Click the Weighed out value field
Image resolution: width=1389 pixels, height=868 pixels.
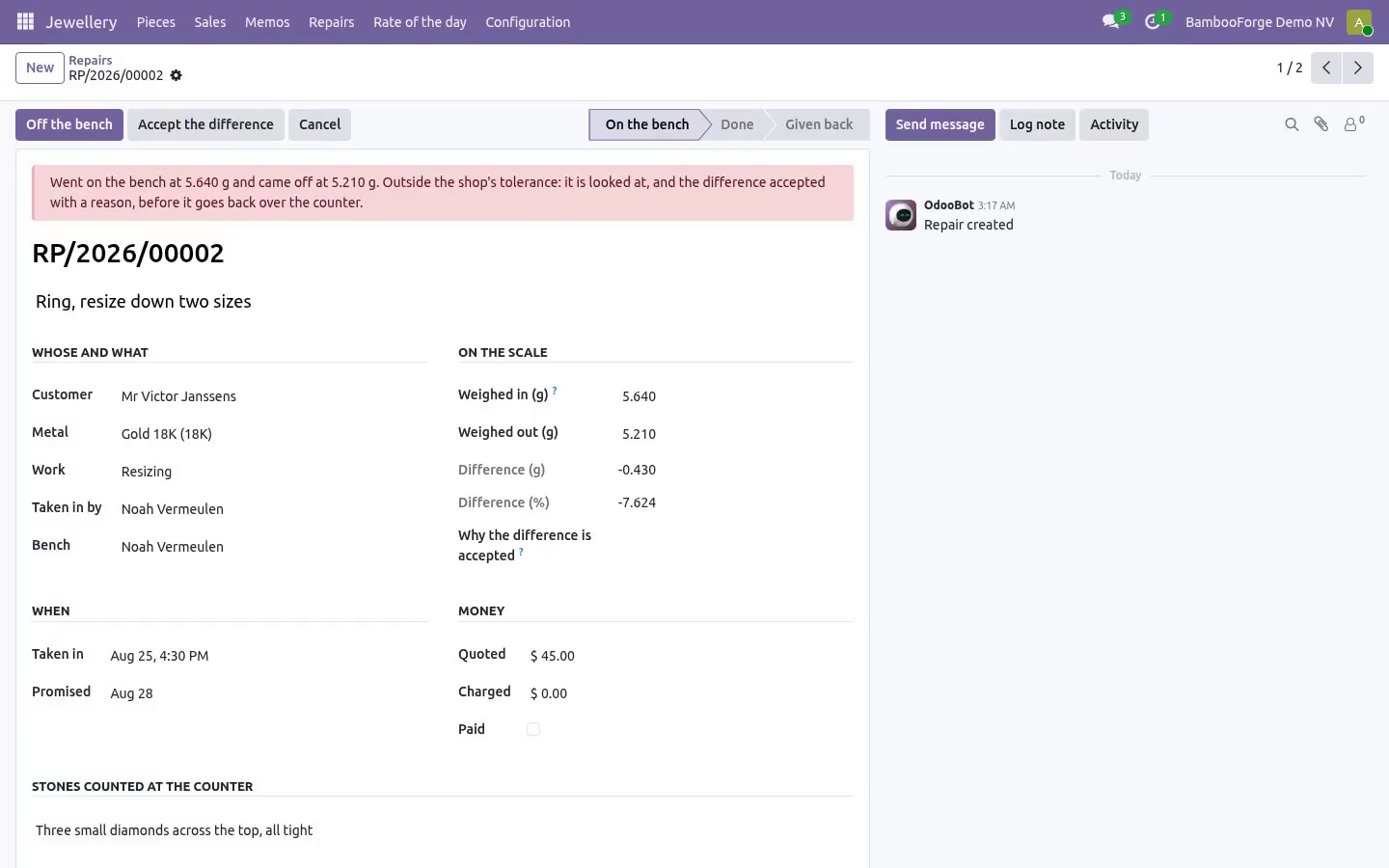click(x=639, y=434)
